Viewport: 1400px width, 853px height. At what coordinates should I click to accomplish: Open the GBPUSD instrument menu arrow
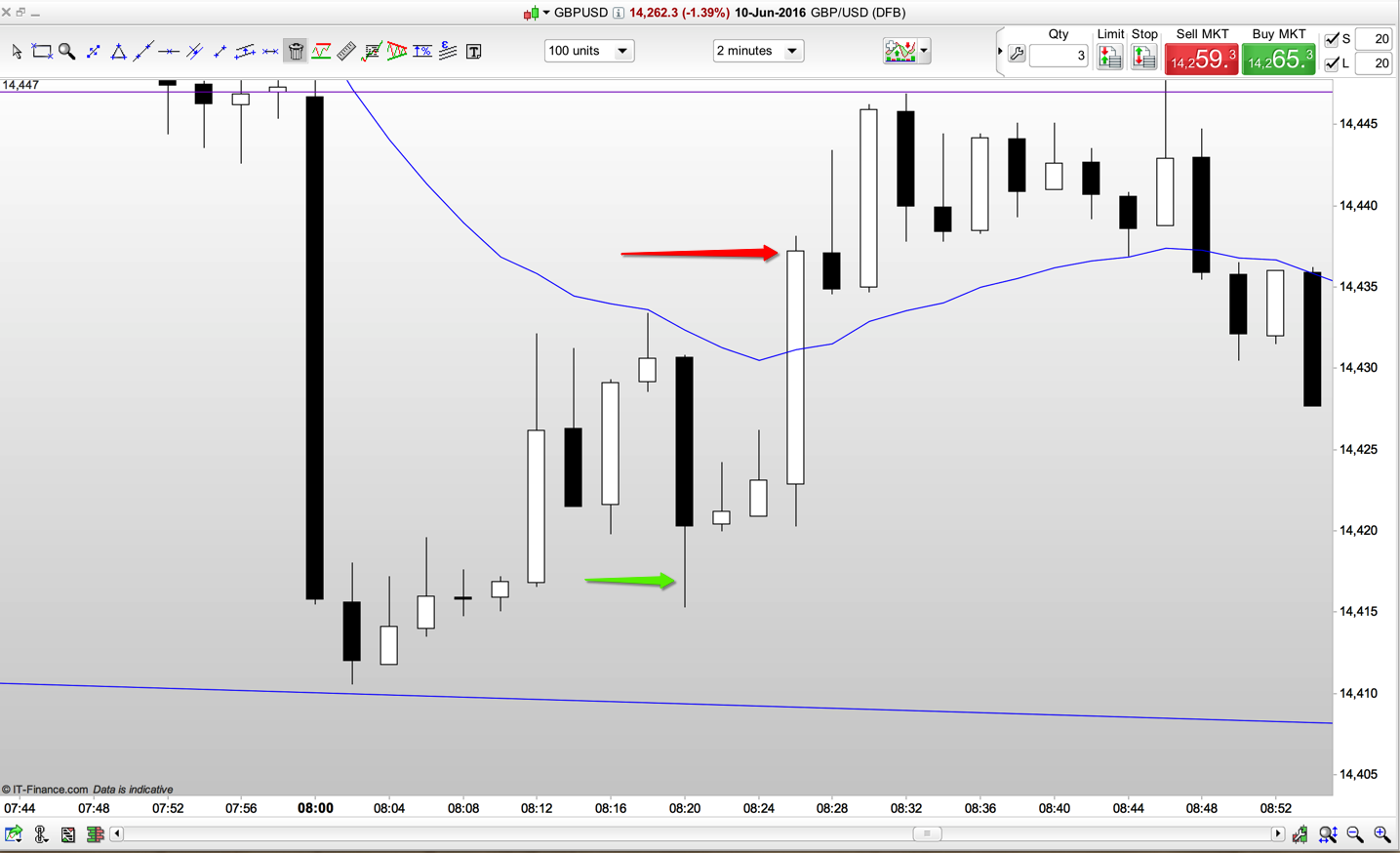(545, 13)
